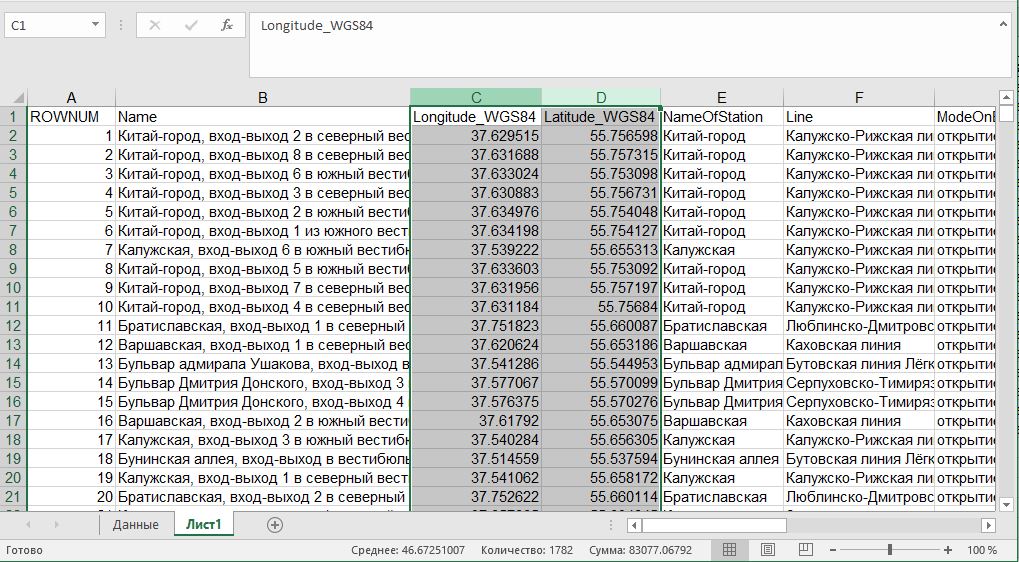
Task: Click the confirm entry checkmark icon
Action: tap(191, 25)
